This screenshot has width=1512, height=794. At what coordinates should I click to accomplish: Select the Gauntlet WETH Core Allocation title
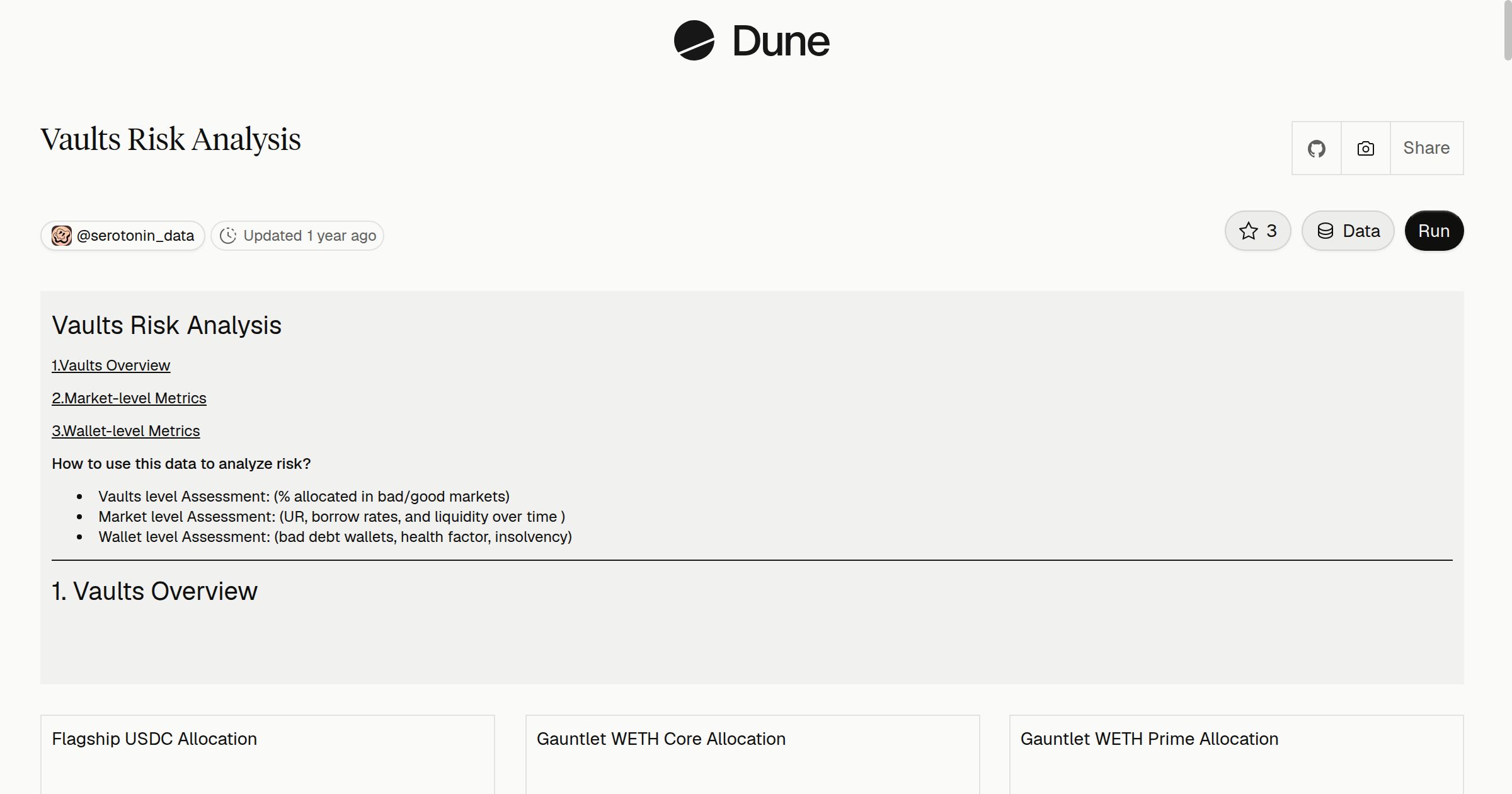tap(661, 739)
